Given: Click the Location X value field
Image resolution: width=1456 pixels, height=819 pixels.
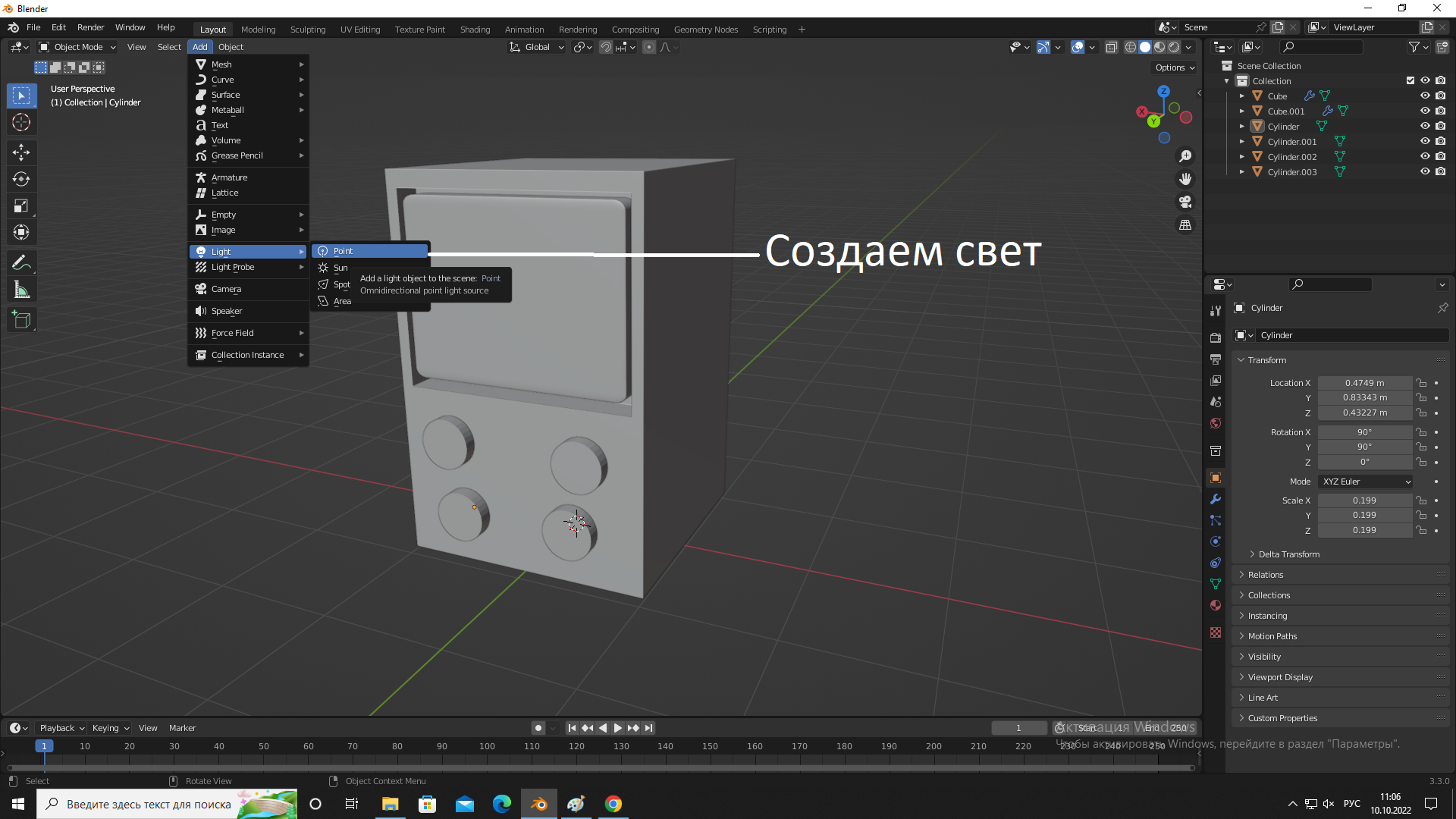Looking at the screenshot, I should [x=1364, y=383].
